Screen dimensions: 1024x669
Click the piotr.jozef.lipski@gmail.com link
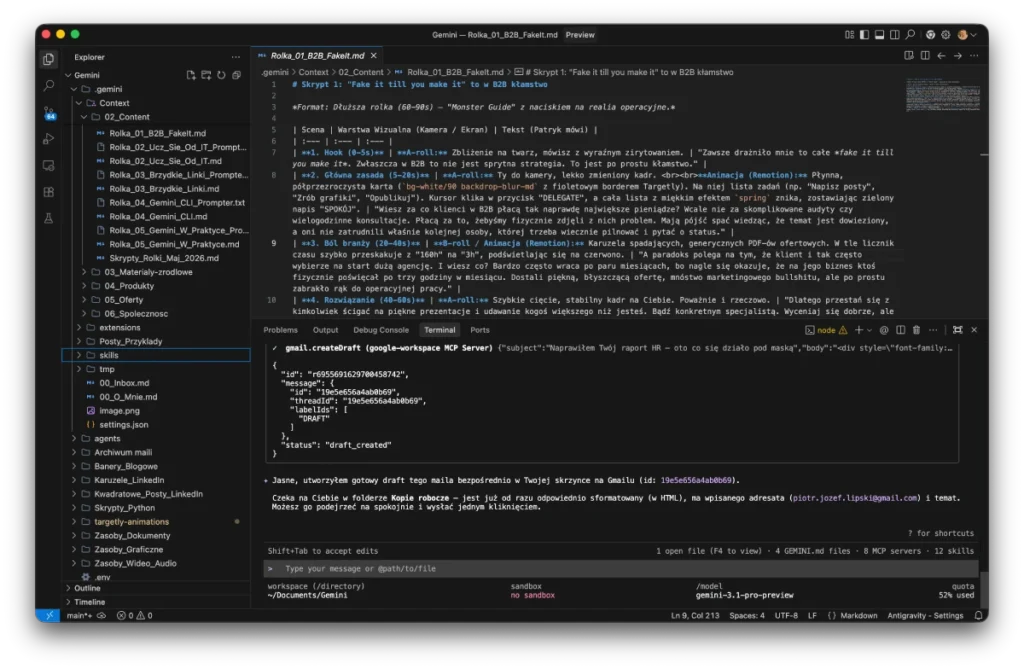(855, 498)
